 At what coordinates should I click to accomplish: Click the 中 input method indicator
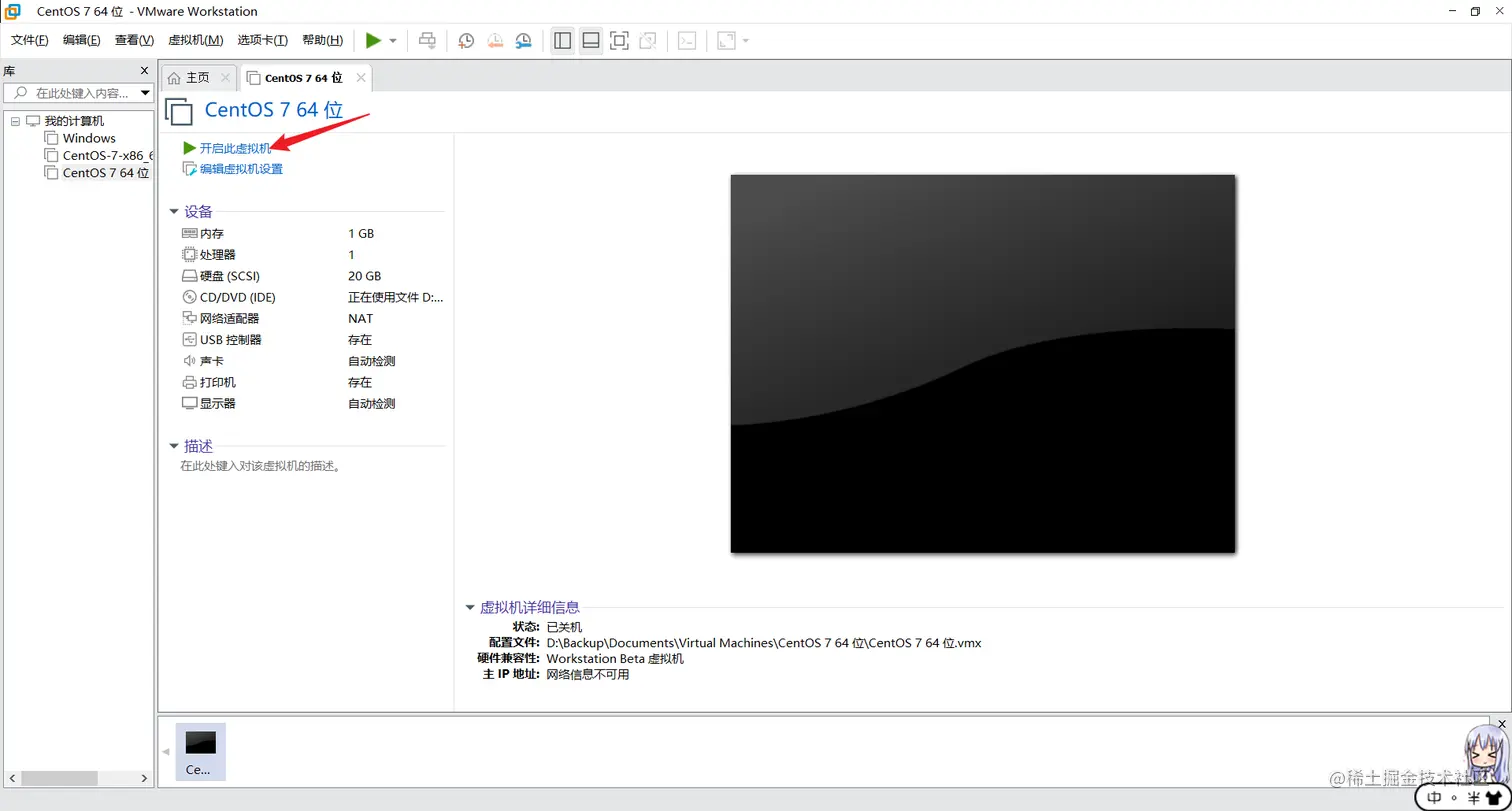(x=1435, y=797)
